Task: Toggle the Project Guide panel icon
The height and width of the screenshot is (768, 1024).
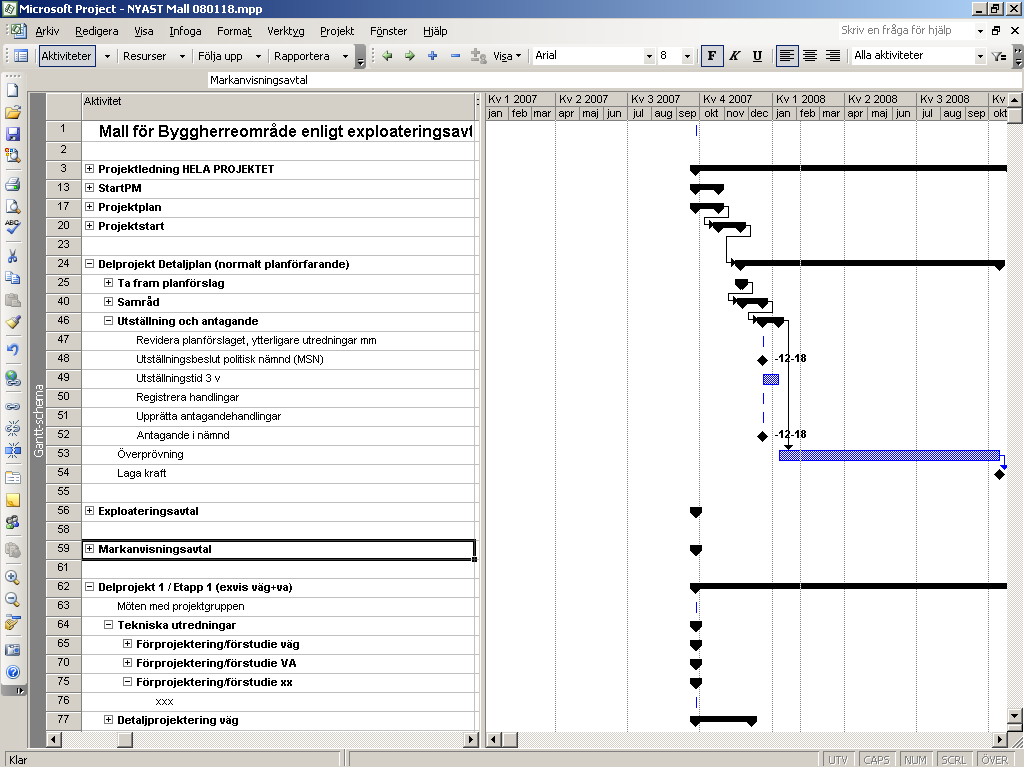Action: point(20,56)
